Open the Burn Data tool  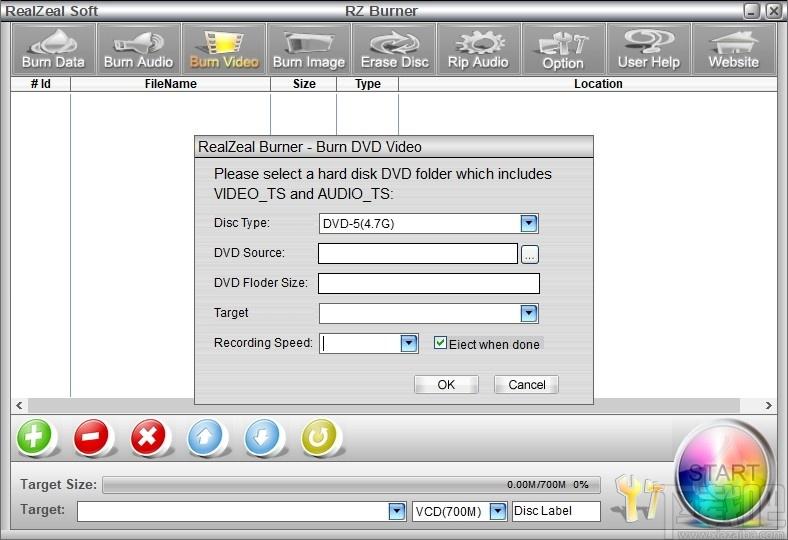click(53, 49)
